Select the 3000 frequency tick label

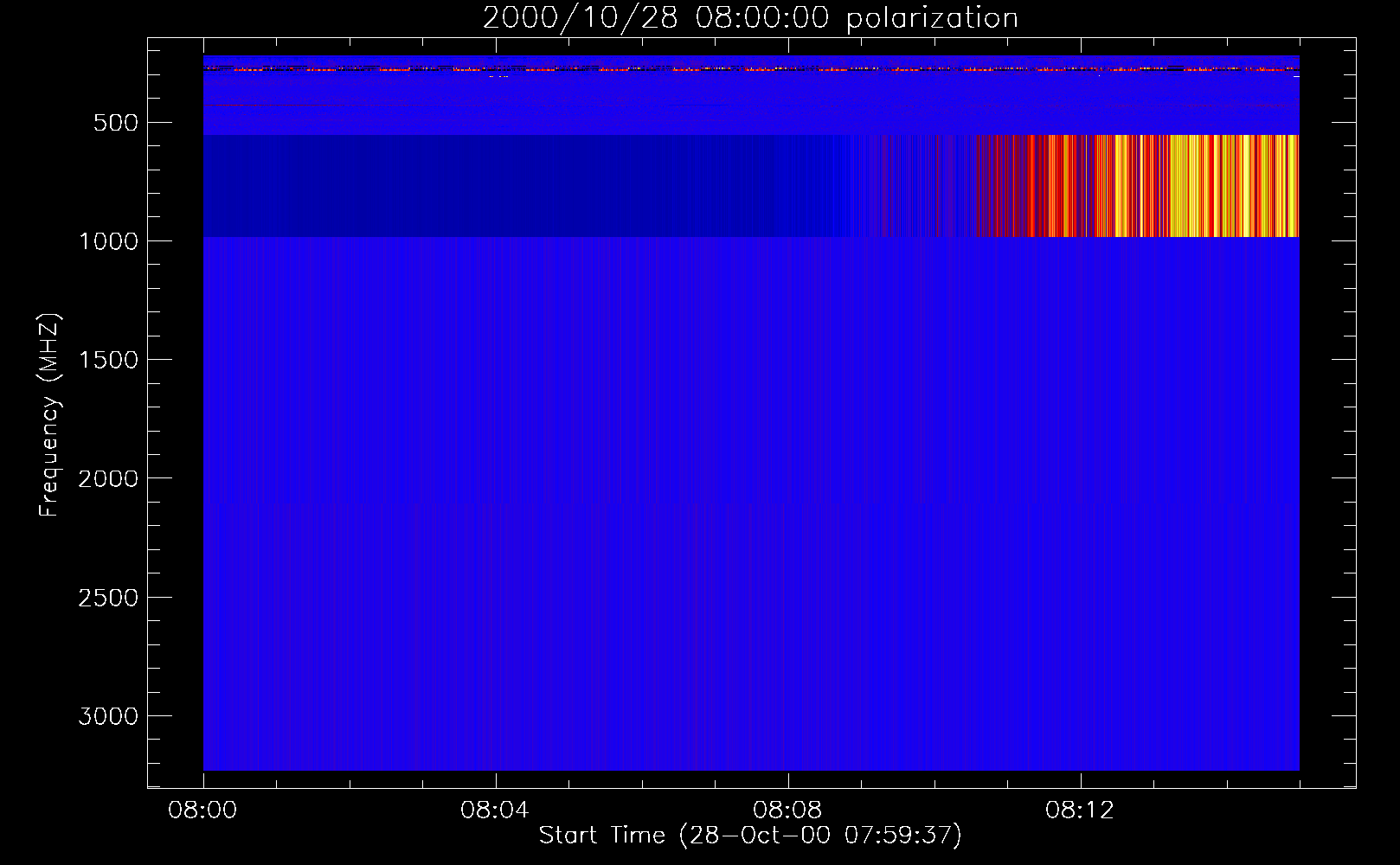108,716
